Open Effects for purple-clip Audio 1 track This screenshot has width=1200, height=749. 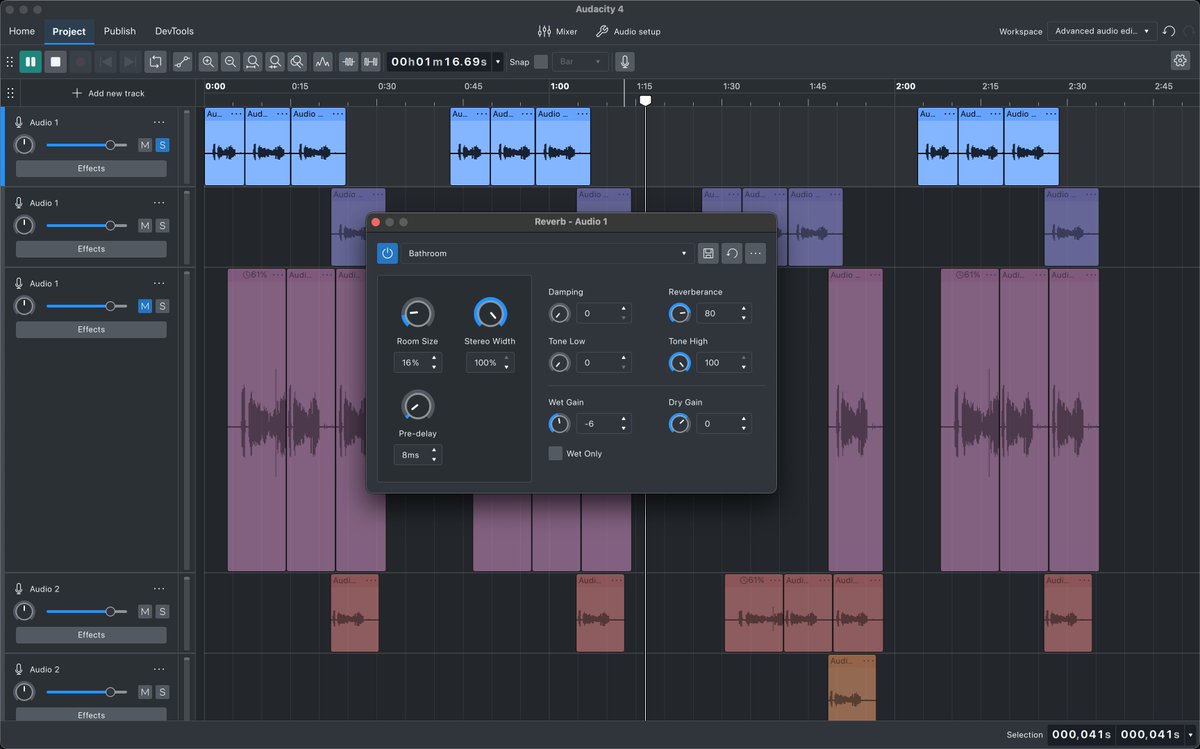point(91,249)
